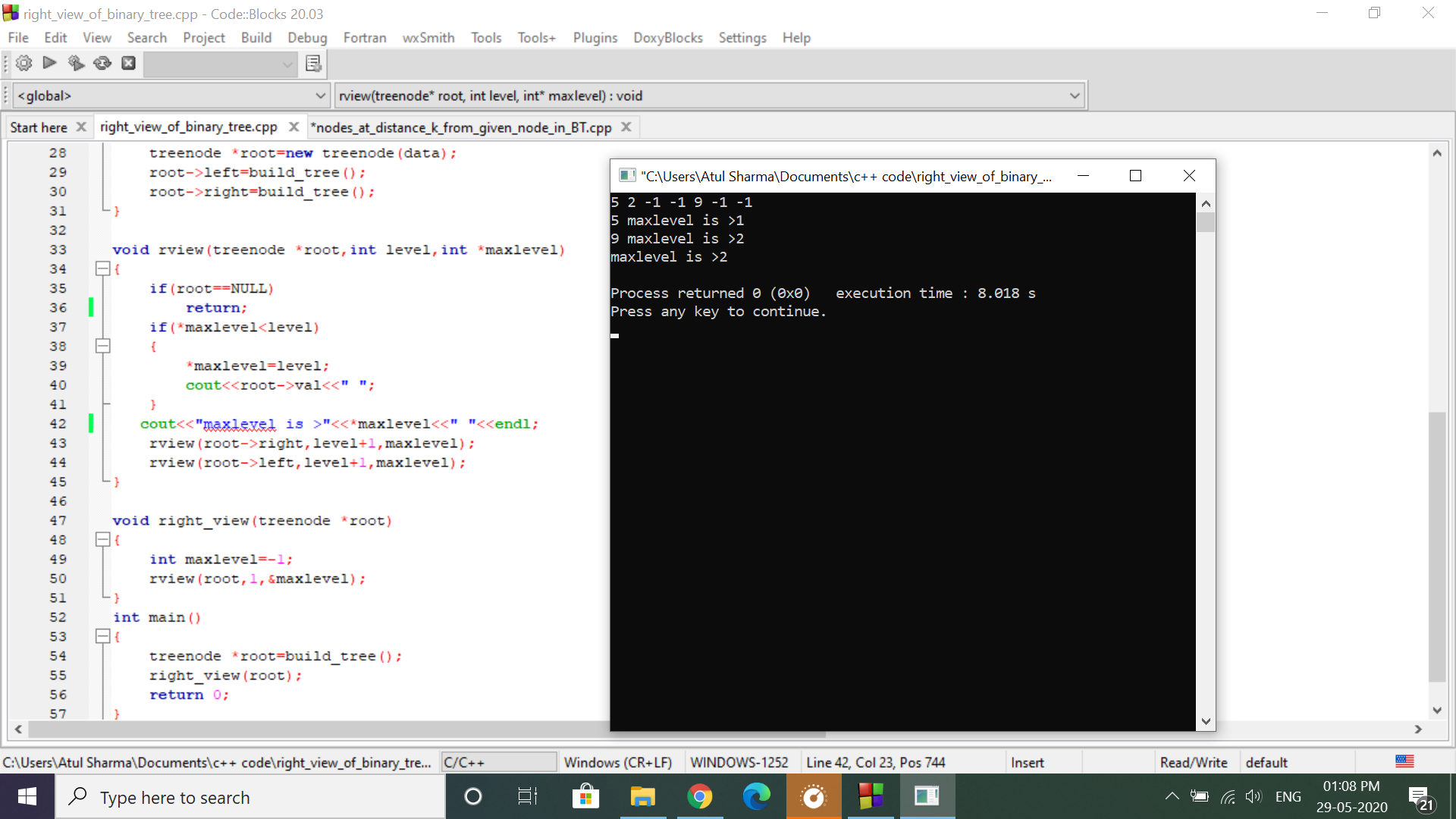
Task: Switch to the Start here tab
Action: (39, 127)
